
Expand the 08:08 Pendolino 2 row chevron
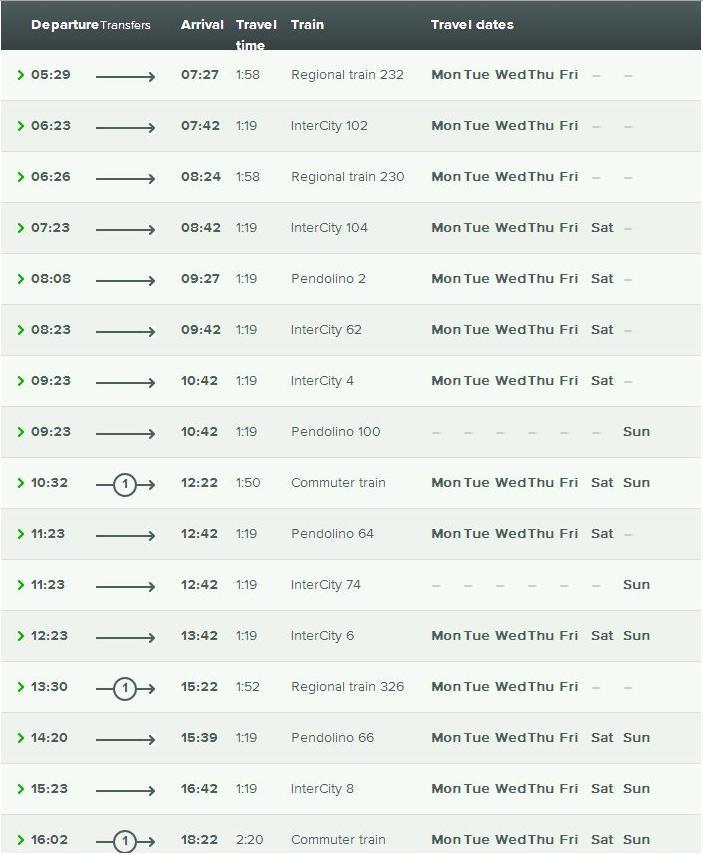click(x=21, y=279)
